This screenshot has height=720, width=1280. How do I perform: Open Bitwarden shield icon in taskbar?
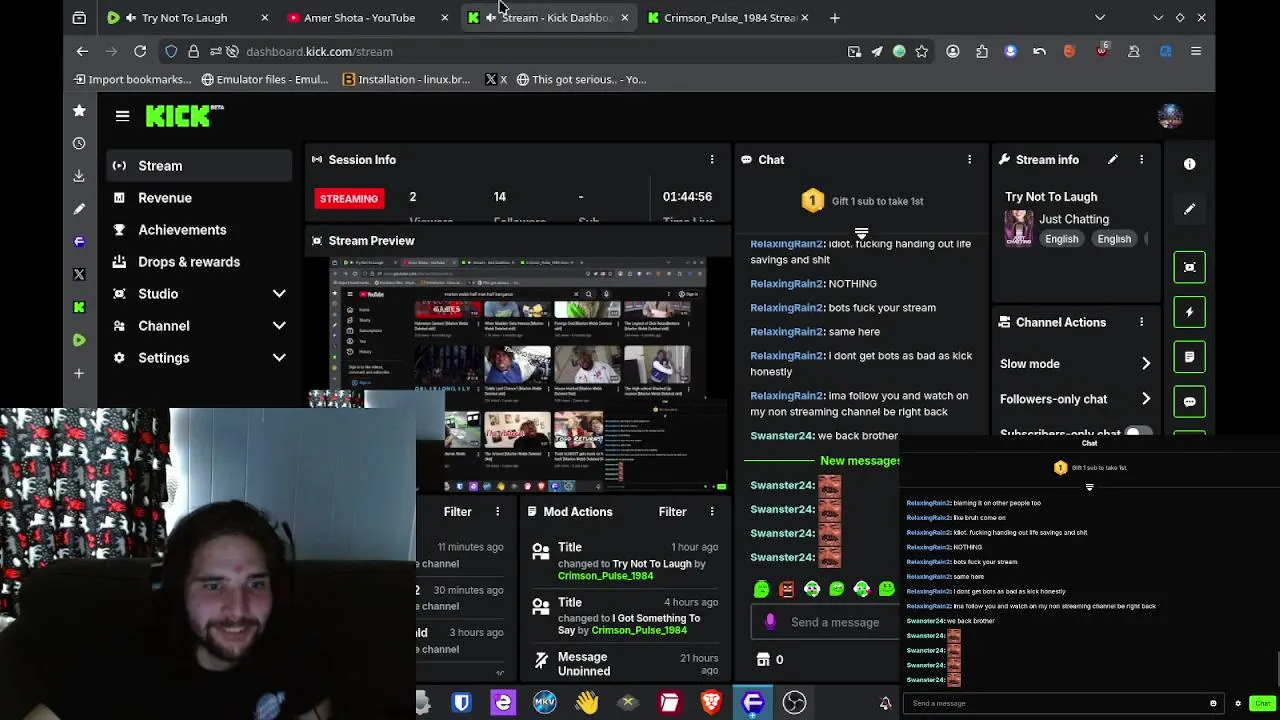461,703
